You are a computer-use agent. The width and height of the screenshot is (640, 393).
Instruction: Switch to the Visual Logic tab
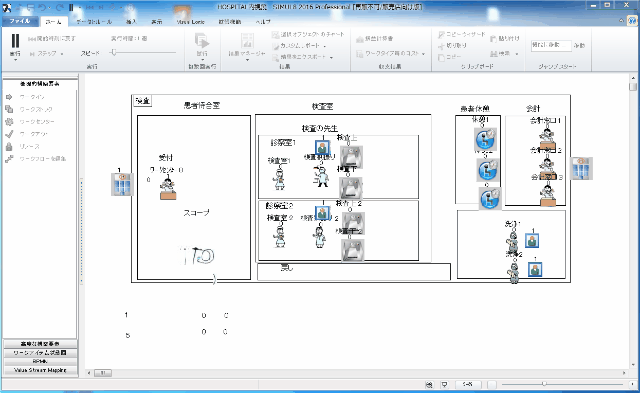coord(191,22)
